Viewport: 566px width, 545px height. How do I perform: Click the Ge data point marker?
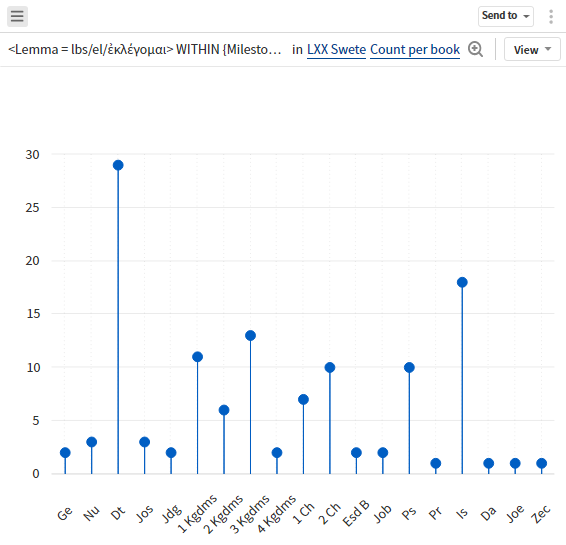[65, 453]
